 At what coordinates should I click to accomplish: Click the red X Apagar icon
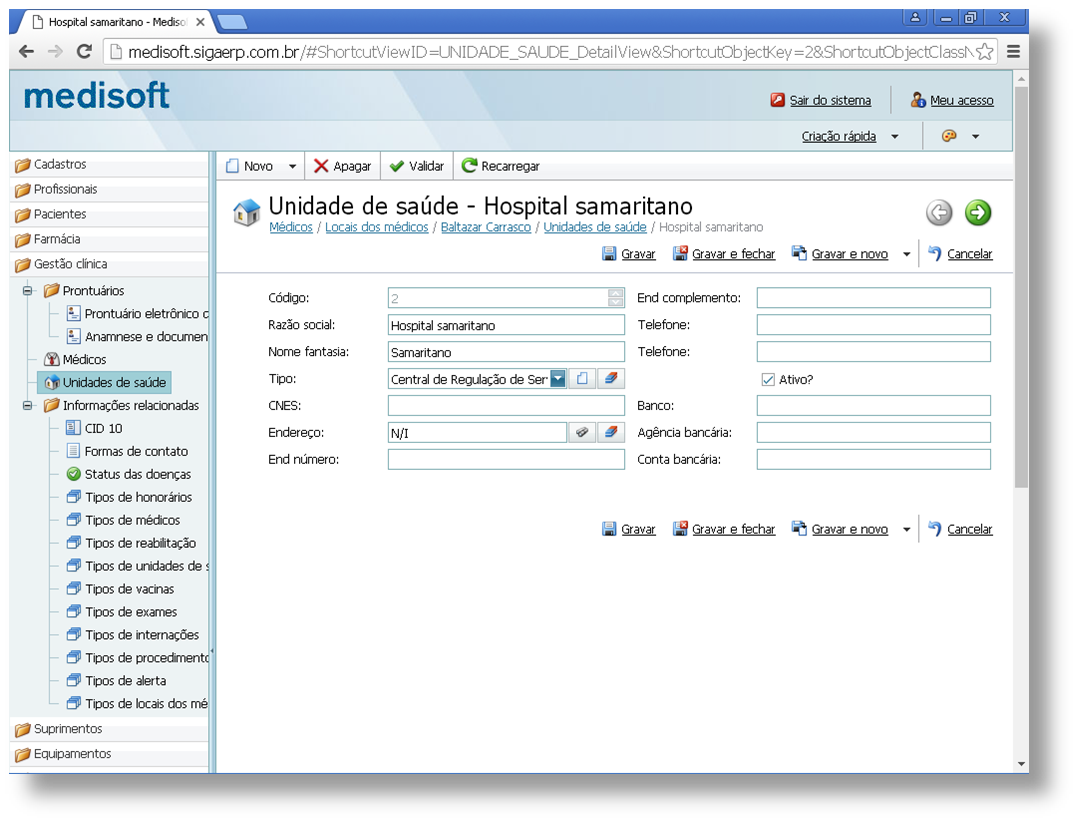(x=321, y=166)
